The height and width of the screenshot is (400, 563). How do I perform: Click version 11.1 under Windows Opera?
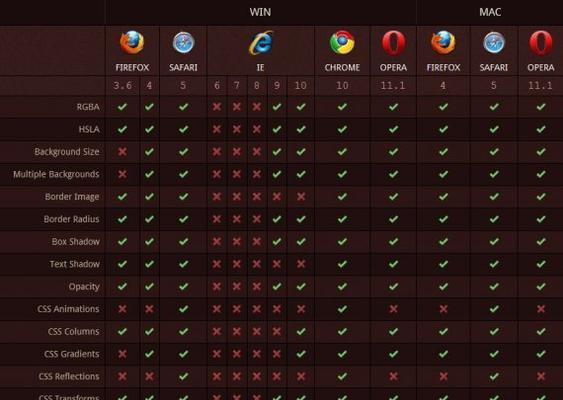pos(393,85)
